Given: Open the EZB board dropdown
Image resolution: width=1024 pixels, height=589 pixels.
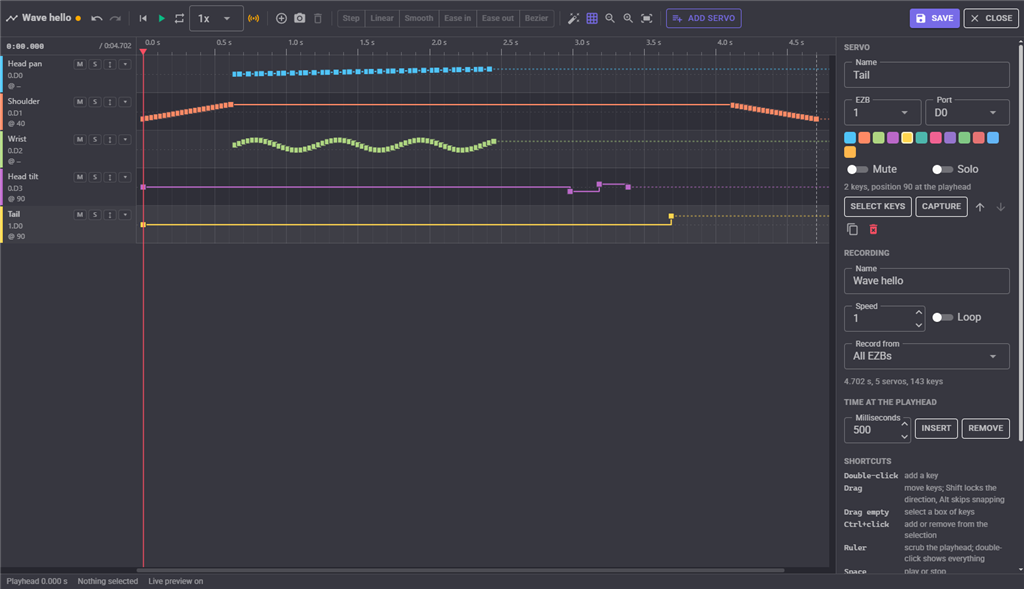Looking at the screenshot, I should (x=882, y=112).
